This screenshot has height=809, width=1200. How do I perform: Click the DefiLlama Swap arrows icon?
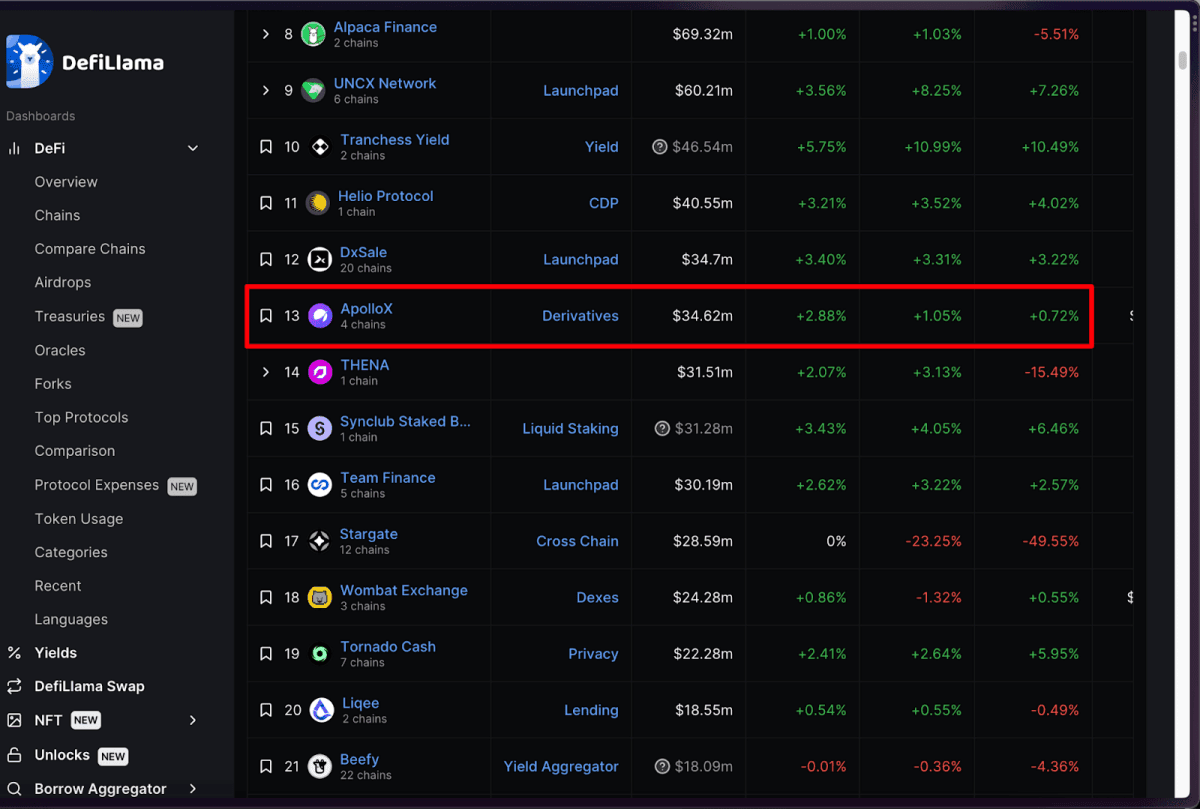click(x=14, y=687)
